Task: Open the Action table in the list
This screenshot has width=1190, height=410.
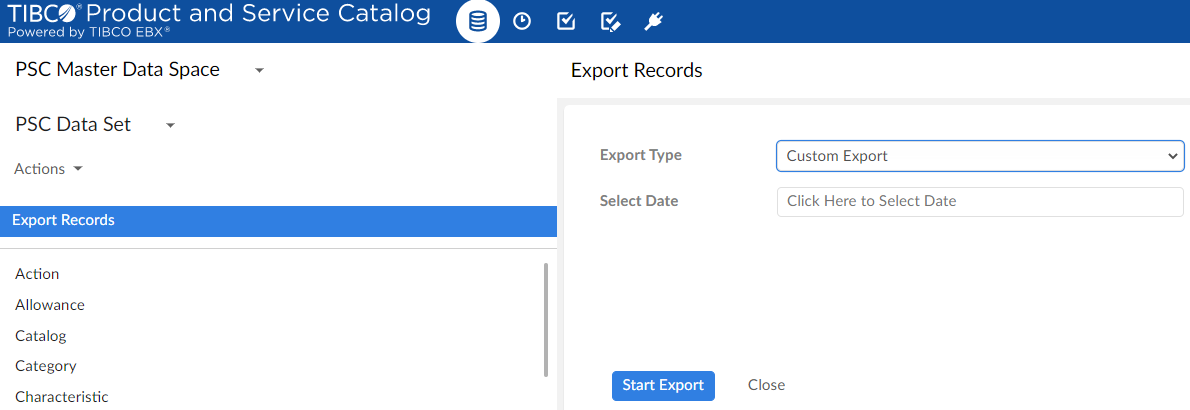Action: (x=37, y=274)
